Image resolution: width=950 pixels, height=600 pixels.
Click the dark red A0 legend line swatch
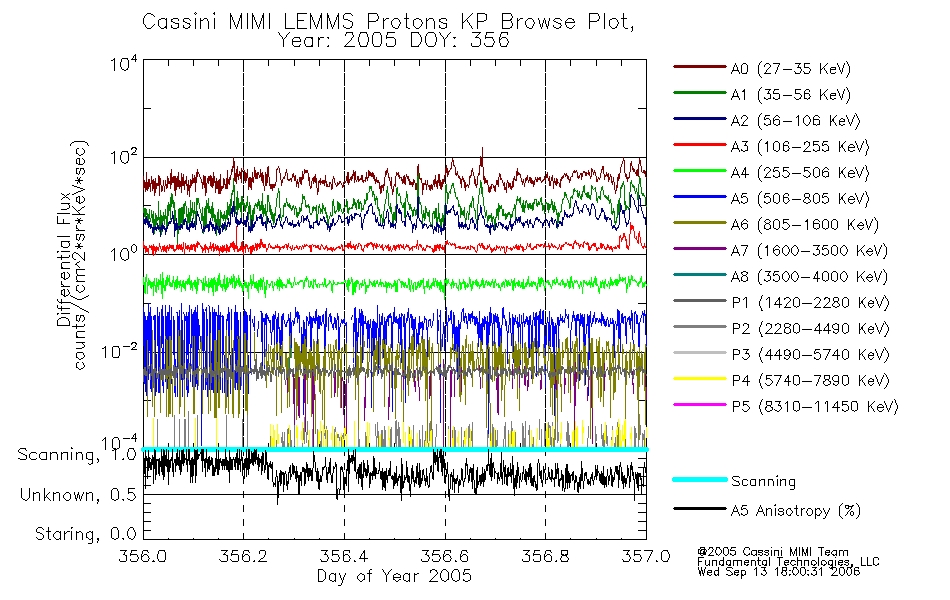click(700, 67)
